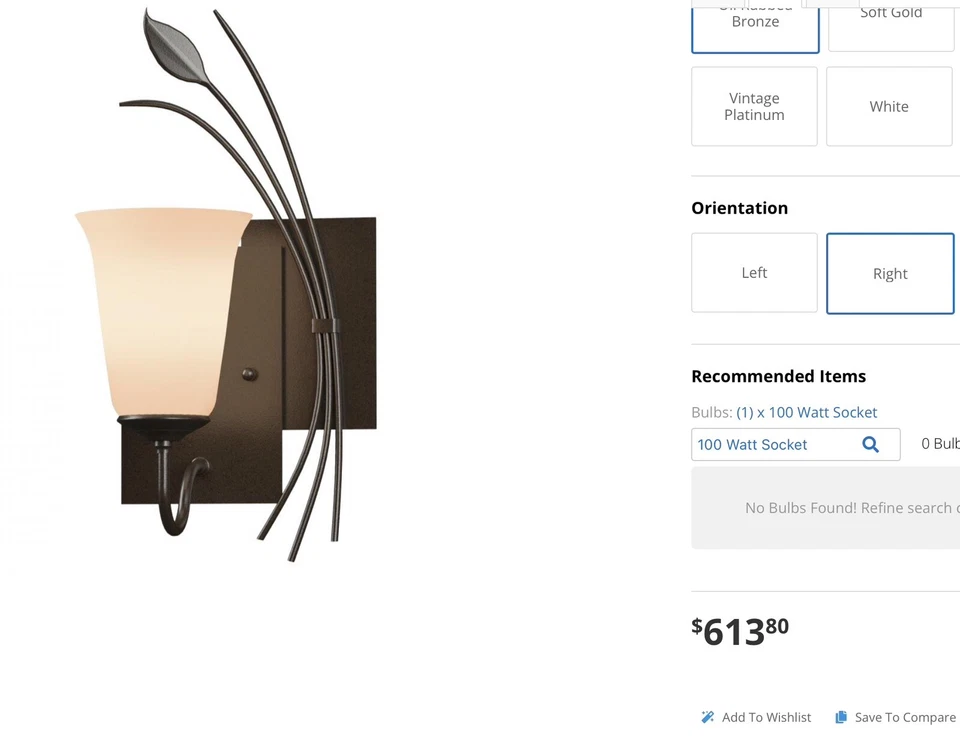Image resolution: width=960 pixels, height=742 pixels.
Task: Select the White finish tile
Action: pyautogui.click(x=889, y=107)
